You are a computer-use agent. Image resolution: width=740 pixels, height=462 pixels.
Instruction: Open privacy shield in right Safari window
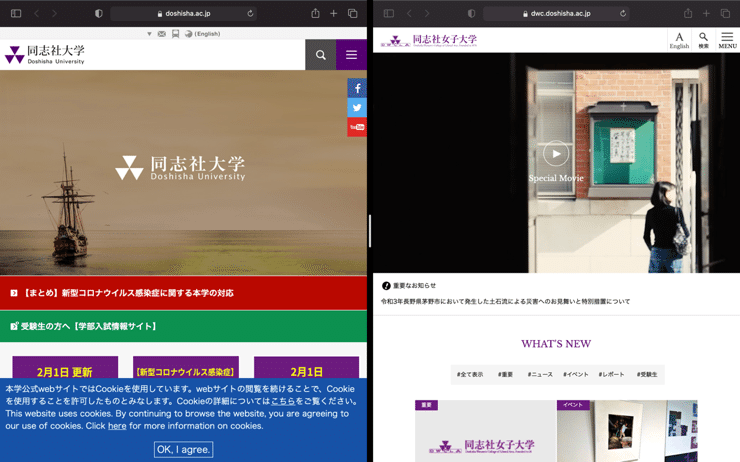pos(471,13)
